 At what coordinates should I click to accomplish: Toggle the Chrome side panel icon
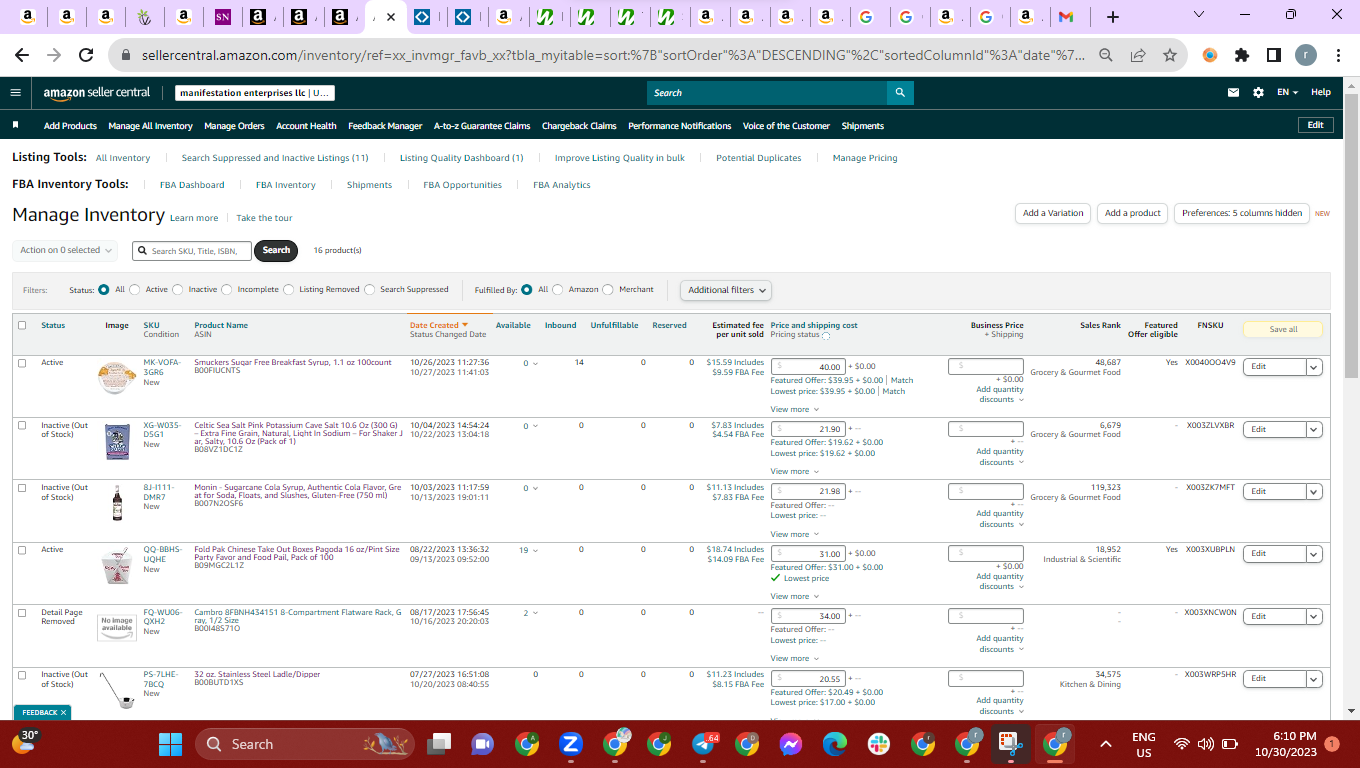[x=1273, y=56]
